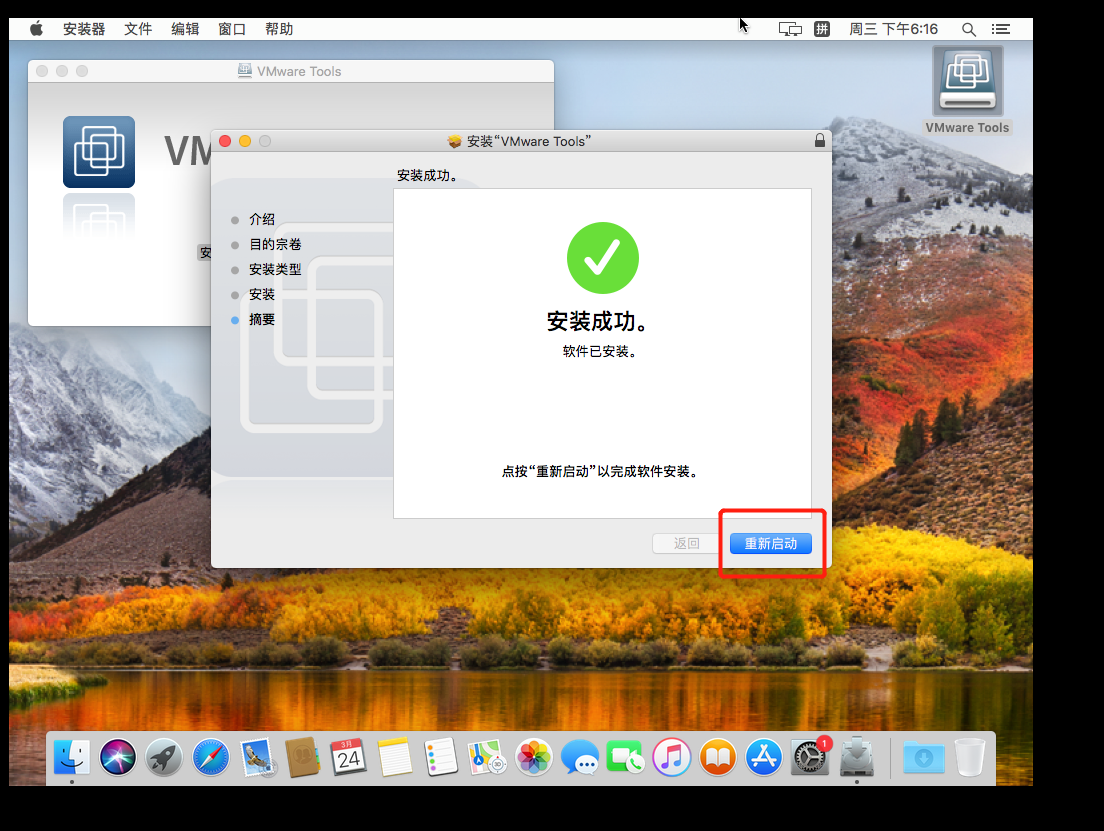This screenshot has height=831, width=1104.
Task: Open Notes from the Dock
Action: pos(395,758)
